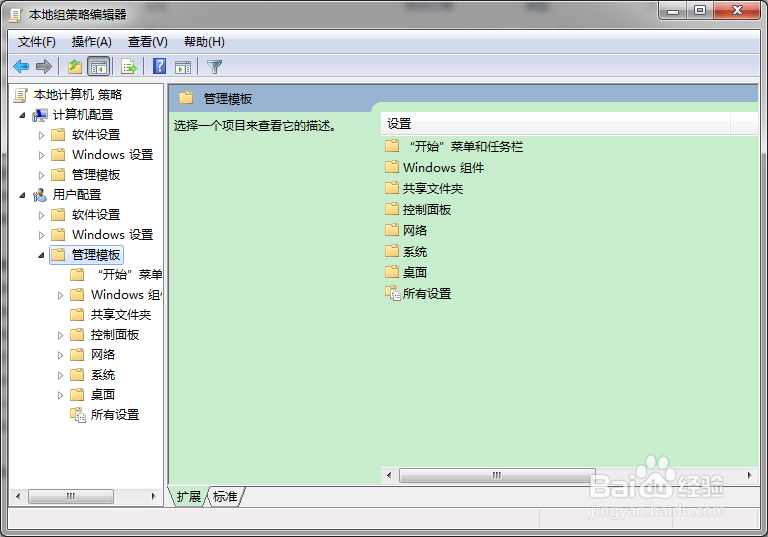Select 控制面板 in the right list

pos(427,210)
